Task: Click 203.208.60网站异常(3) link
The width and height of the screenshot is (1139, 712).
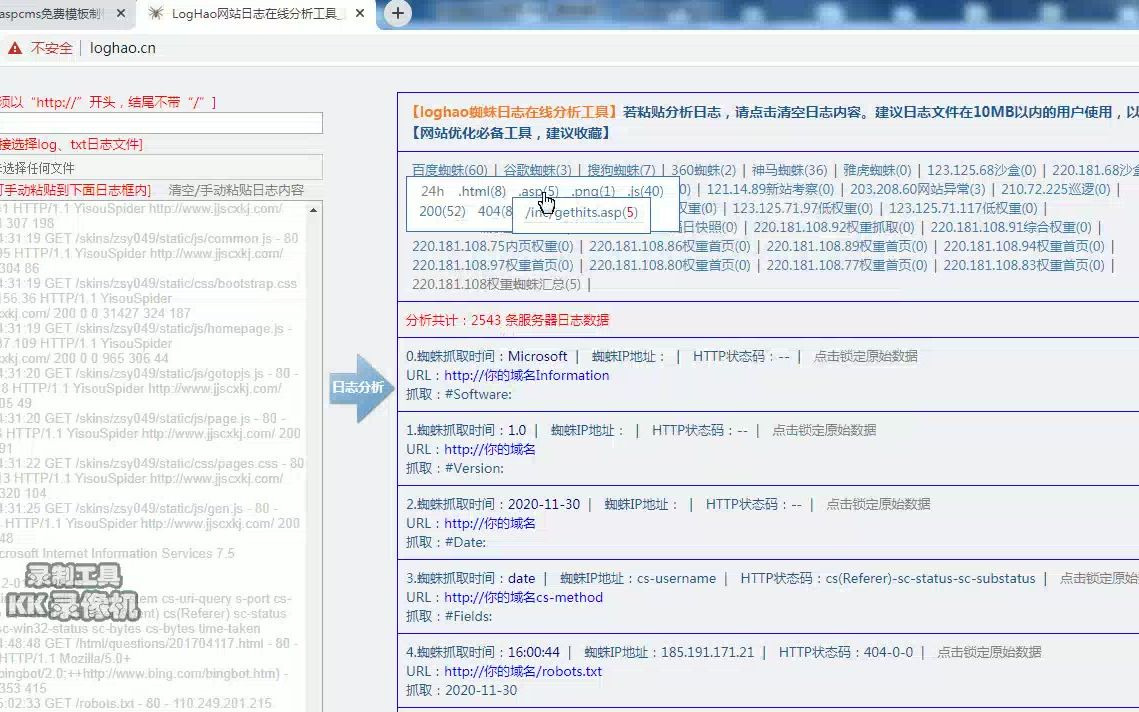Action: [917, 189]
